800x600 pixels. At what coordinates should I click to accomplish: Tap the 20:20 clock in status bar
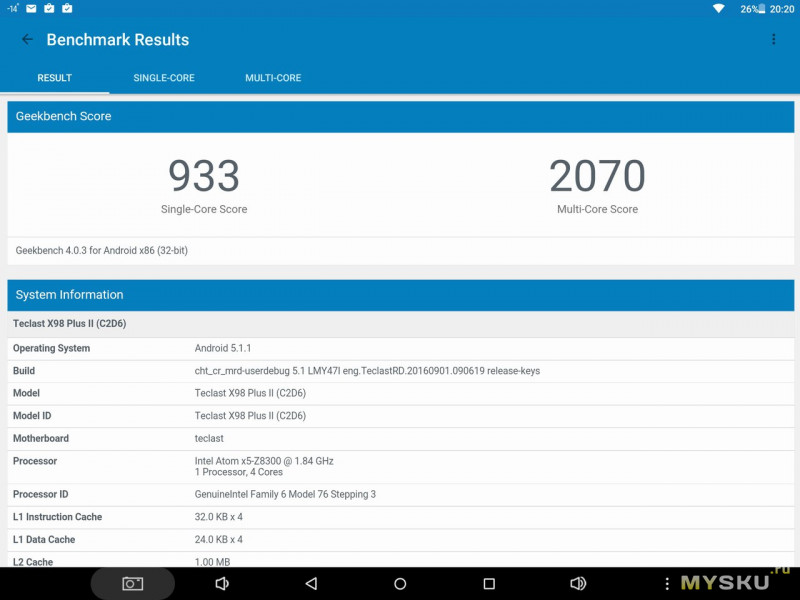(782, 9)
